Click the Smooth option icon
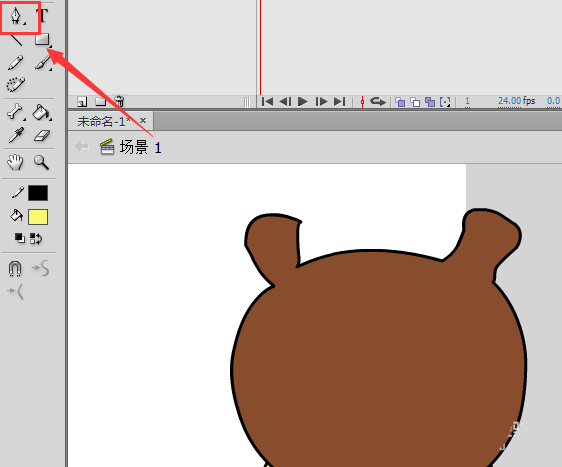 coord(41,268)
